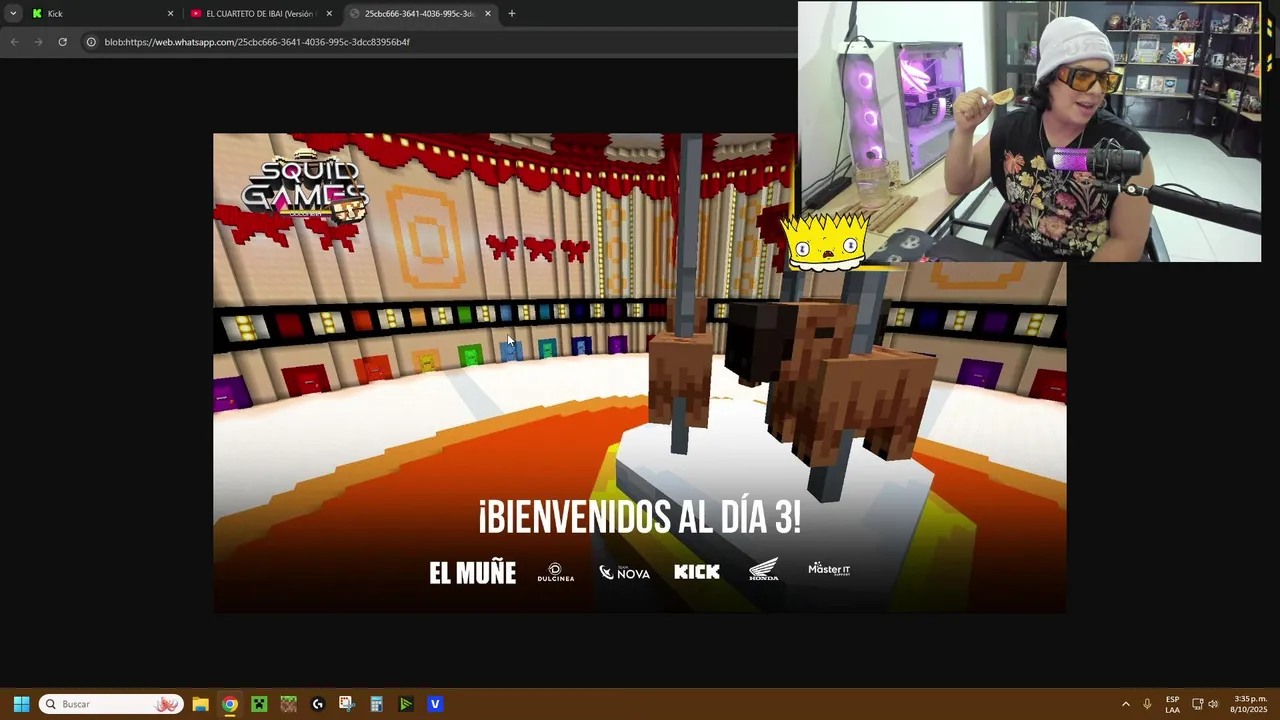Image resolution: width=1280 pixels, height=720 pixels.
Task: Open File Explorer from the taskbar
Action: (200, 704)
